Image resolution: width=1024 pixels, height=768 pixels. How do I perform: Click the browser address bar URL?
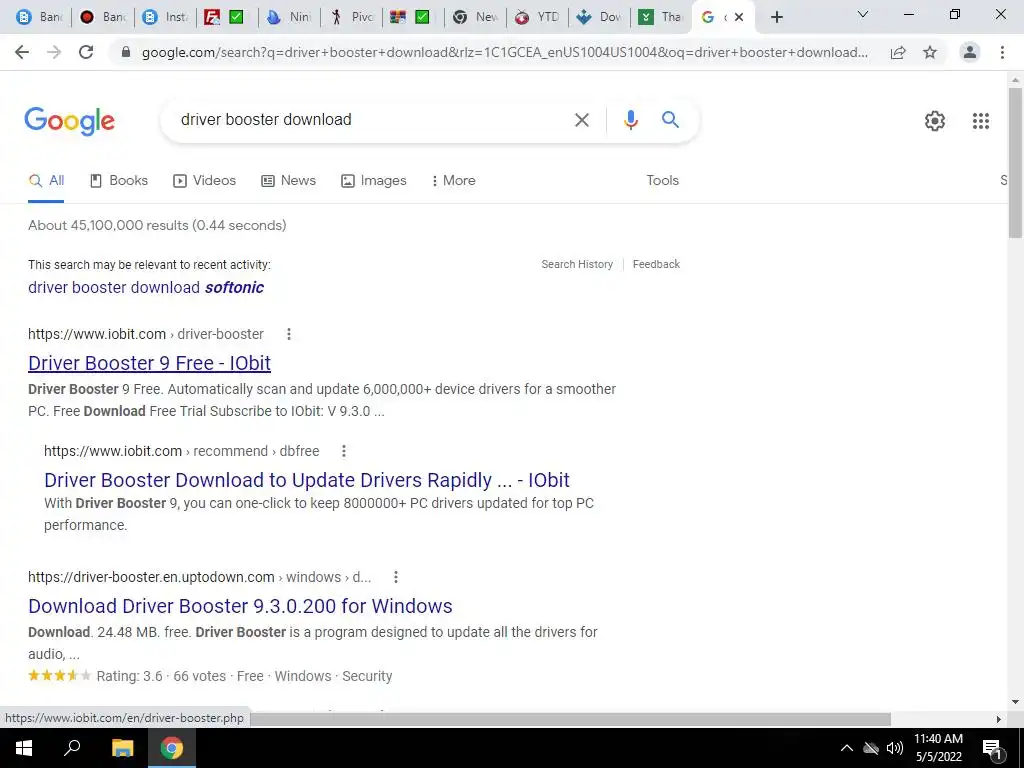pyautogui.click(x=504, y=53)
